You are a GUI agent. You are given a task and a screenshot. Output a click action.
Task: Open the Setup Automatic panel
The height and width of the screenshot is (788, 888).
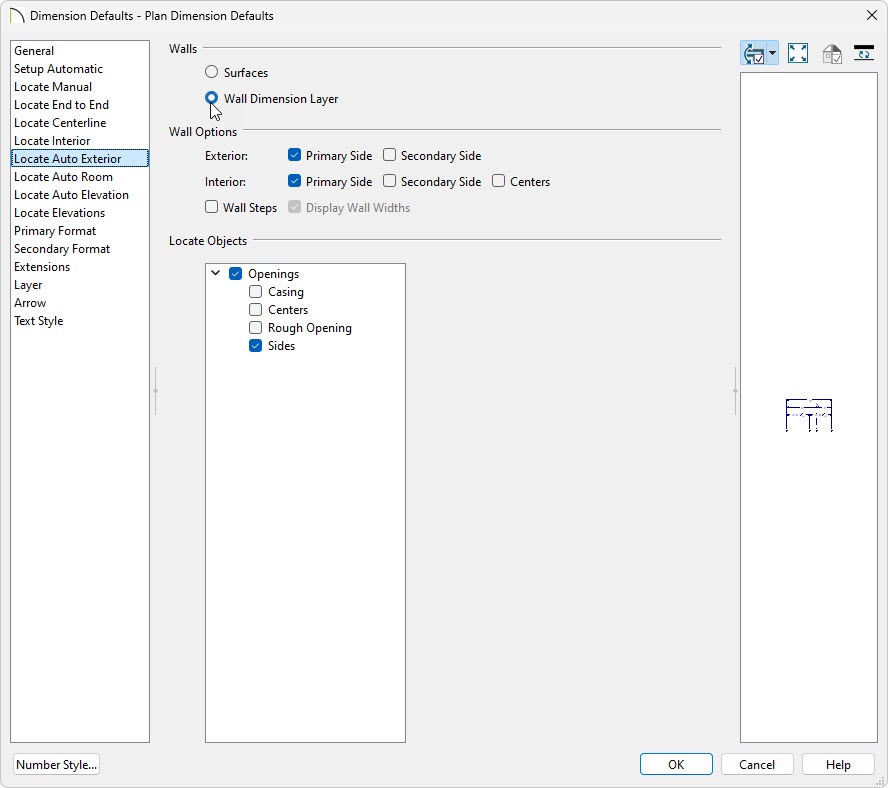tap(80, 69)
